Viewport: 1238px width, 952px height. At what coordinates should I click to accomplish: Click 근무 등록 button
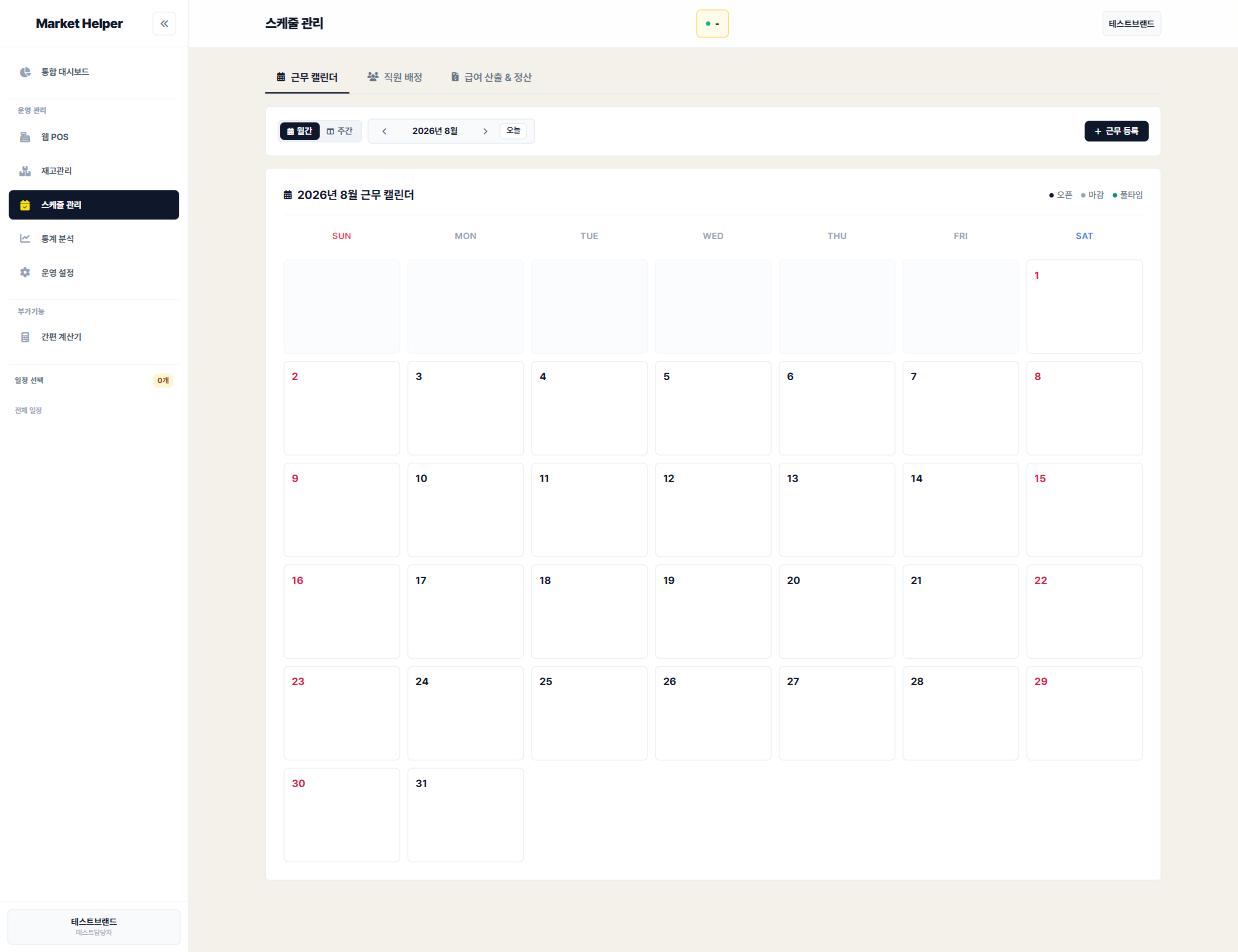[1116, 131]
